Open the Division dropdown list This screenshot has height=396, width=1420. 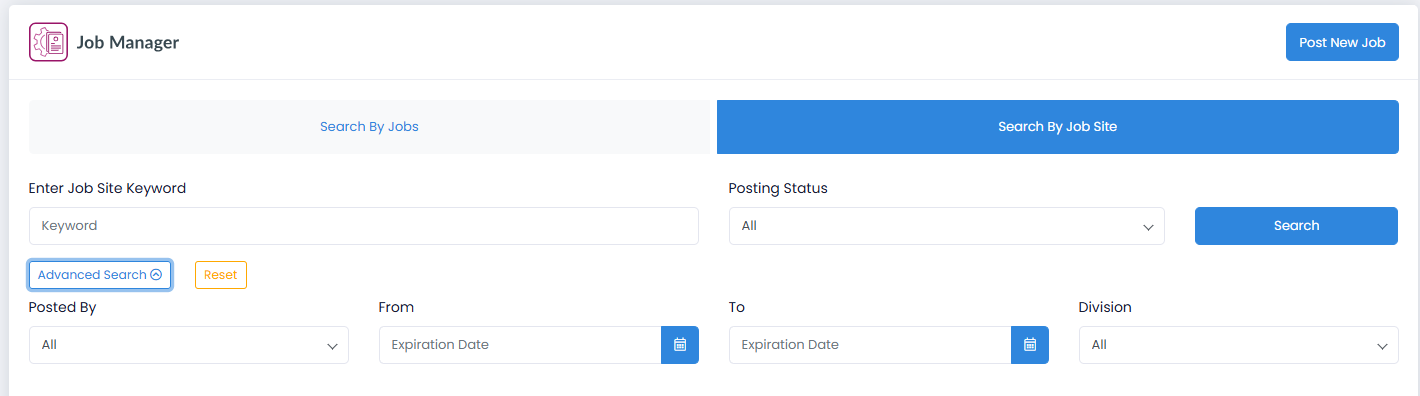[1239, 345]
